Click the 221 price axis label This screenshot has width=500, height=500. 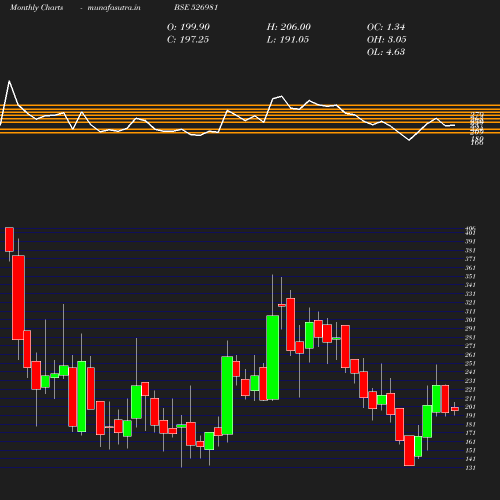pos(470,389)
